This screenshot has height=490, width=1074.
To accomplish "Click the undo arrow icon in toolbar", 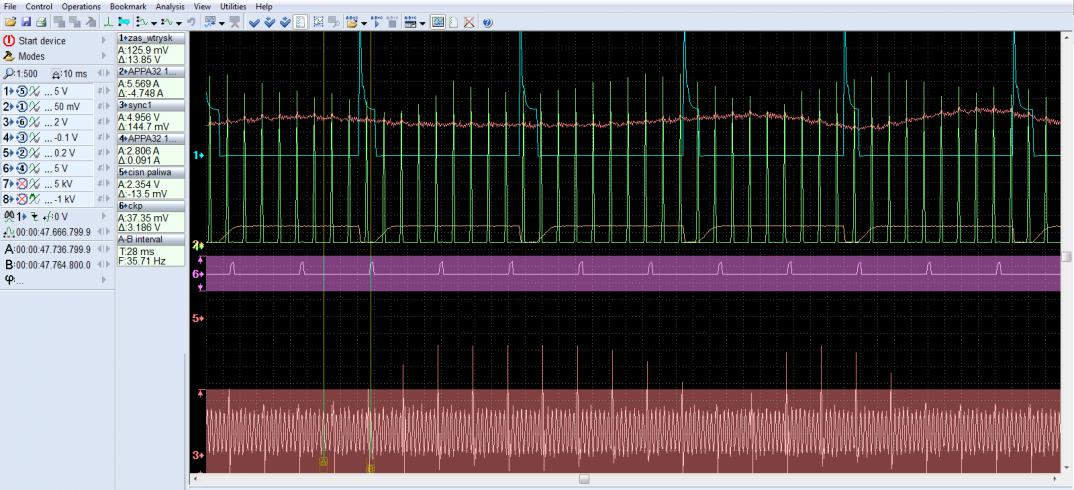I will (x=190, y=21).
